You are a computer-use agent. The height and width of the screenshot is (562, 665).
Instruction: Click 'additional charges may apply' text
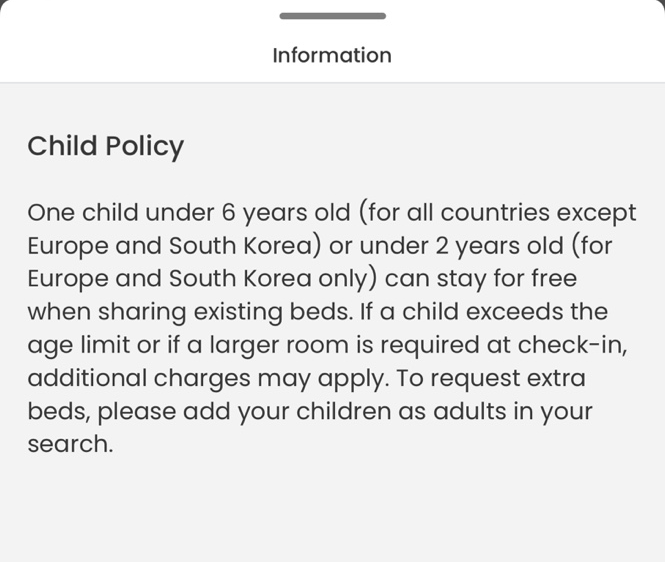click(208, 378)
